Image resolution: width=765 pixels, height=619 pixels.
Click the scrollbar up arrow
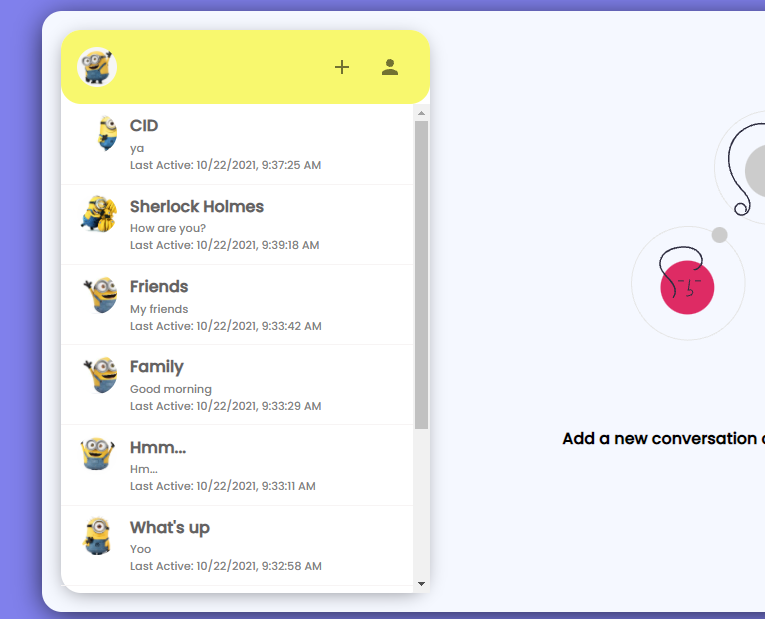(421, 112)
